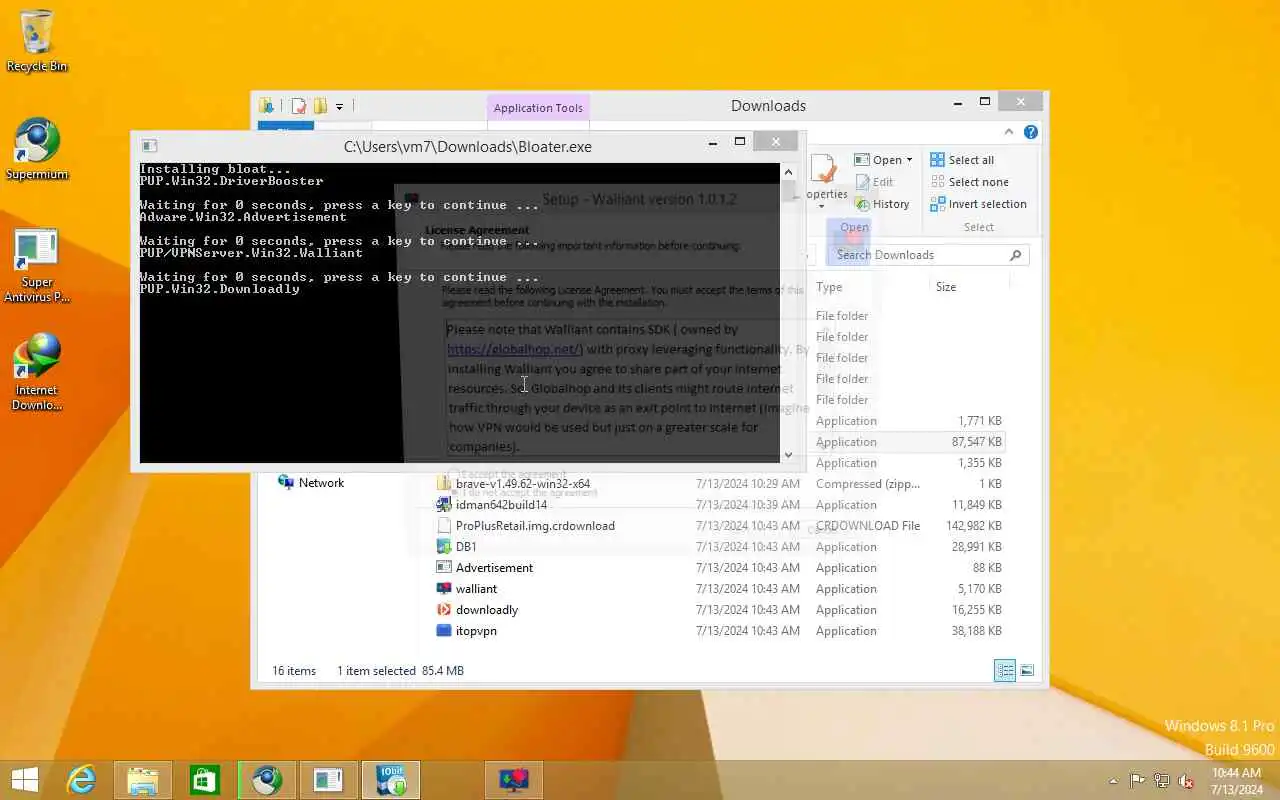The image size is (1280, 800).
Task: Open the Supermium desktop shortcut
Action: pos(37,150)
